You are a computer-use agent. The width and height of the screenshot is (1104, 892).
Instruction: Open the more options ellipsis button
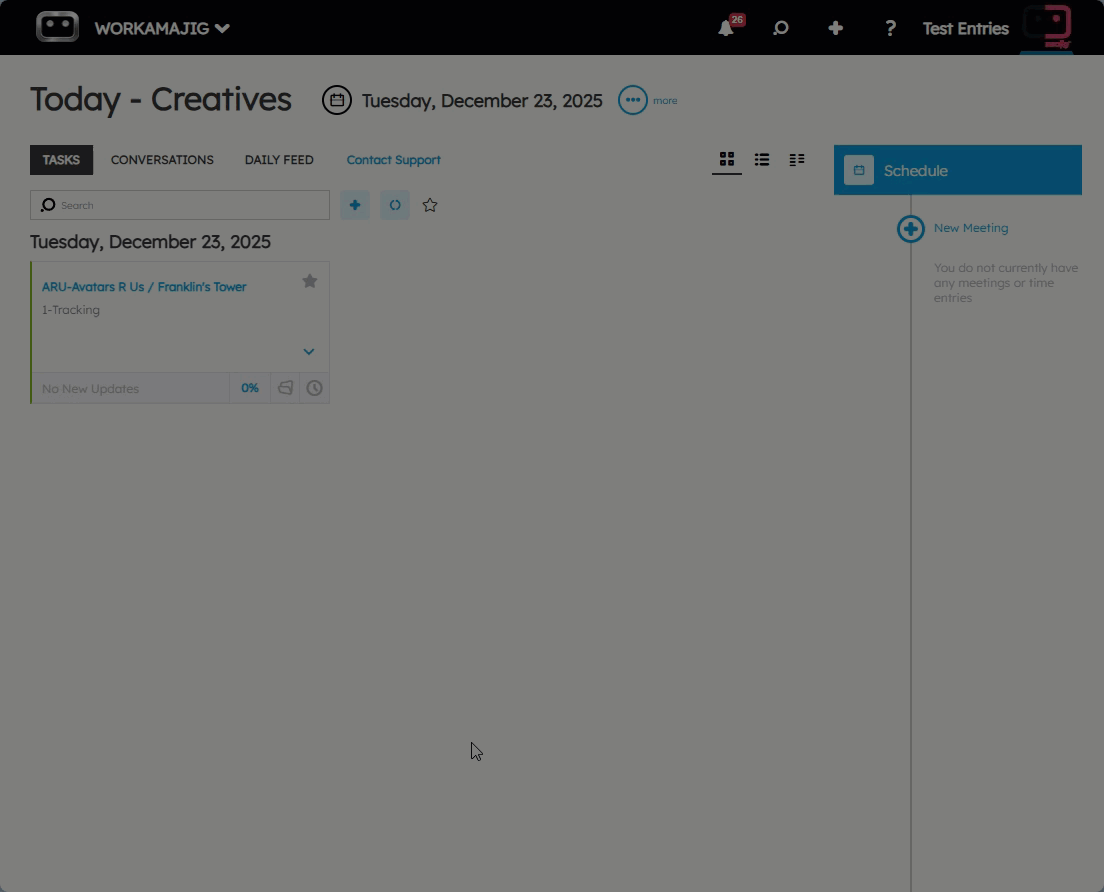633,100
